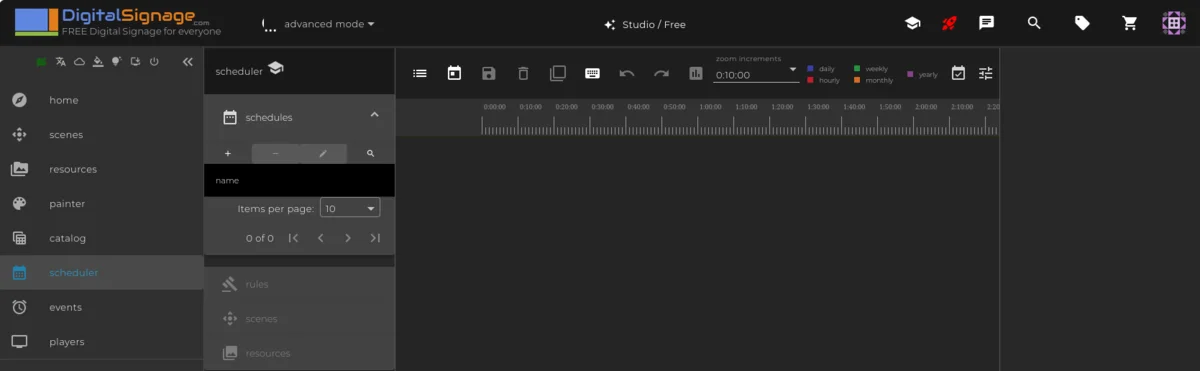Click the remove schedule minus button
Image resolution: width=1200 pixels, height=371 pixels.
[275, 154]
